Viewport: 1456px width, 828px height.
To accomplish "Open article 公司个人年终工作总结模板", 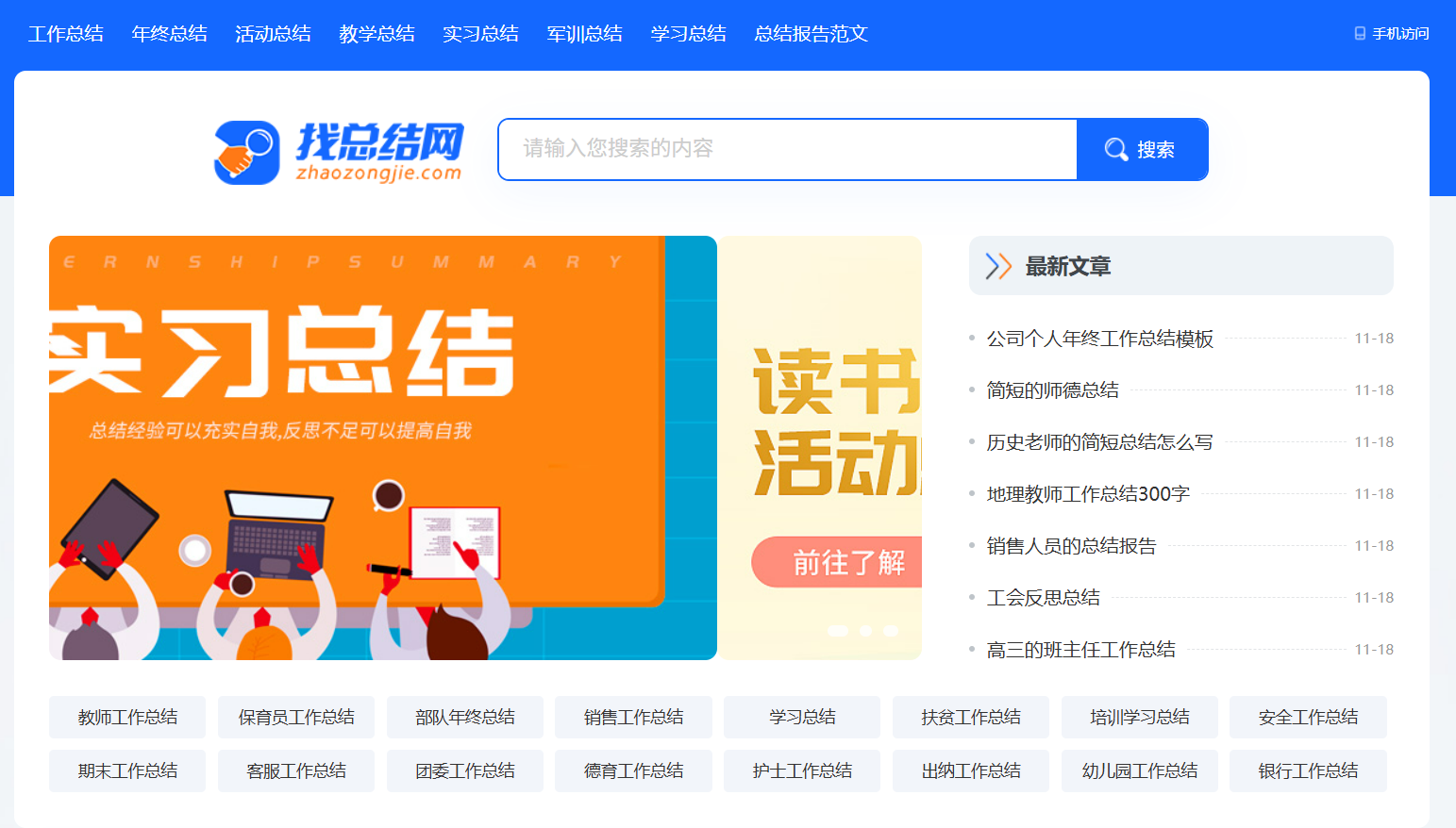I will coord(1100,339).
